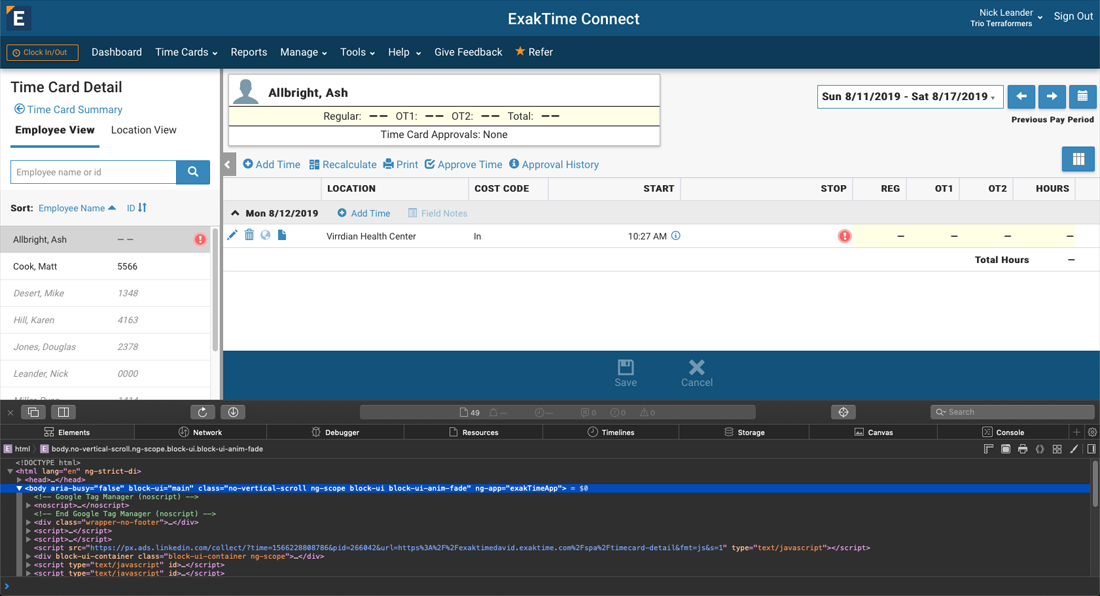Reload page from inspector toolbar

203,412
